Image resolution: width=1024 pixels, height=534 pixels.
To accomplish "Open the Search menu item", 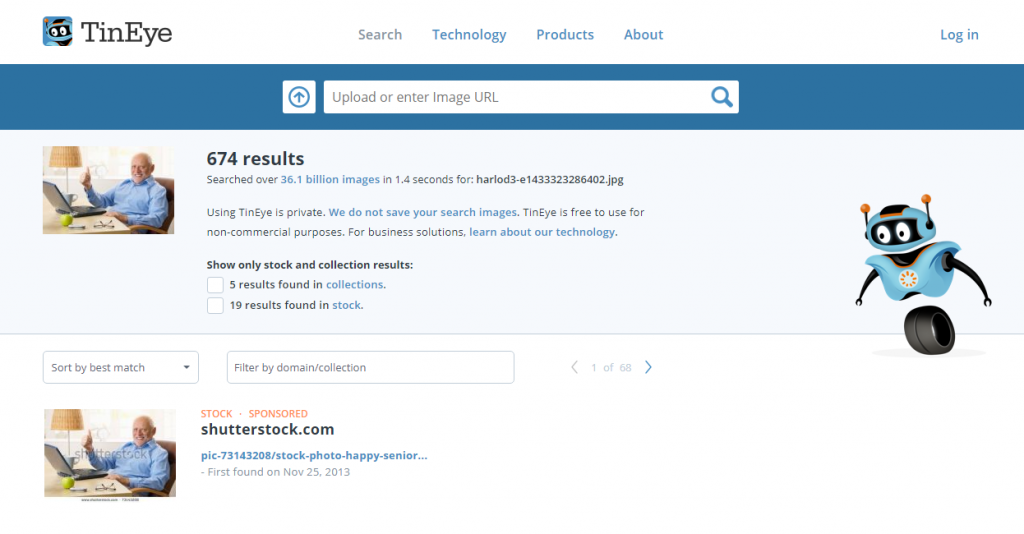I will click(x=380, y=35).
